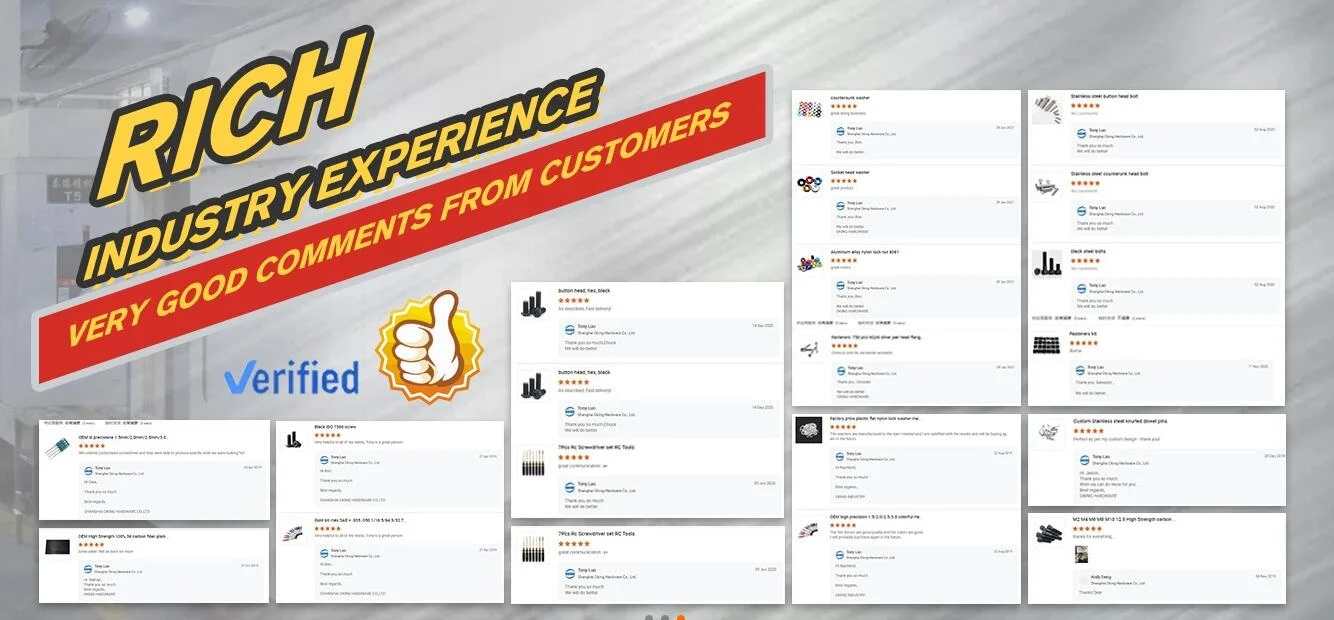
Task: Click the Black steel bolts product thumbnail
Action: click(x=1047, y=262)
